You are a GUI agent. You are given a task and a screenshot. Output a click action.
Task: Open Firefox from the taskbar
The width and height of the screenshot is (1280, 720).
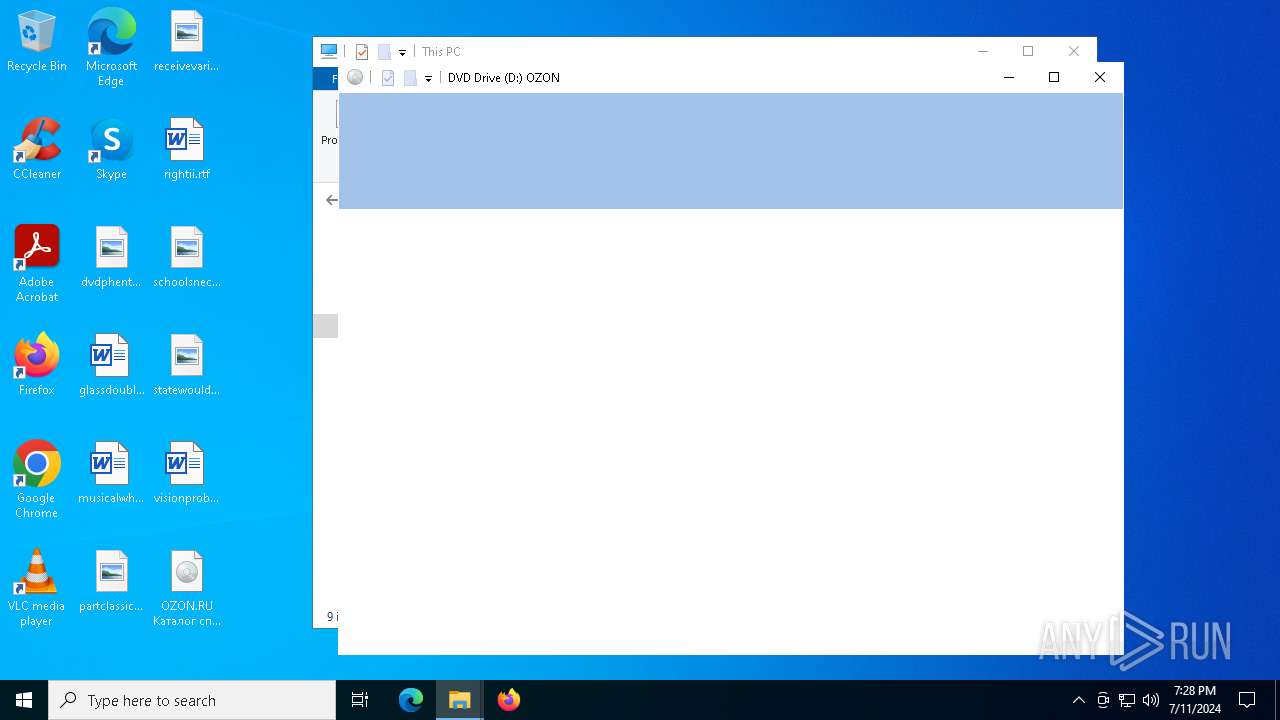[x=509, y=700]
